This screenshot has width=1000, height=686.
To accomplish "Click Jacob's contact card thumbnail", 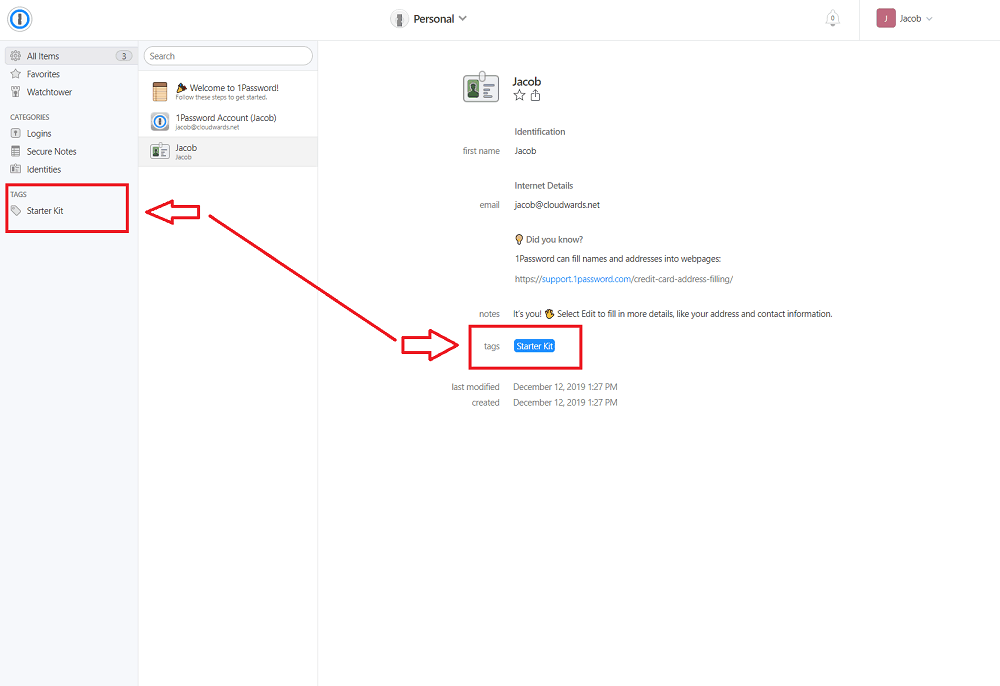I will [481, 87].
